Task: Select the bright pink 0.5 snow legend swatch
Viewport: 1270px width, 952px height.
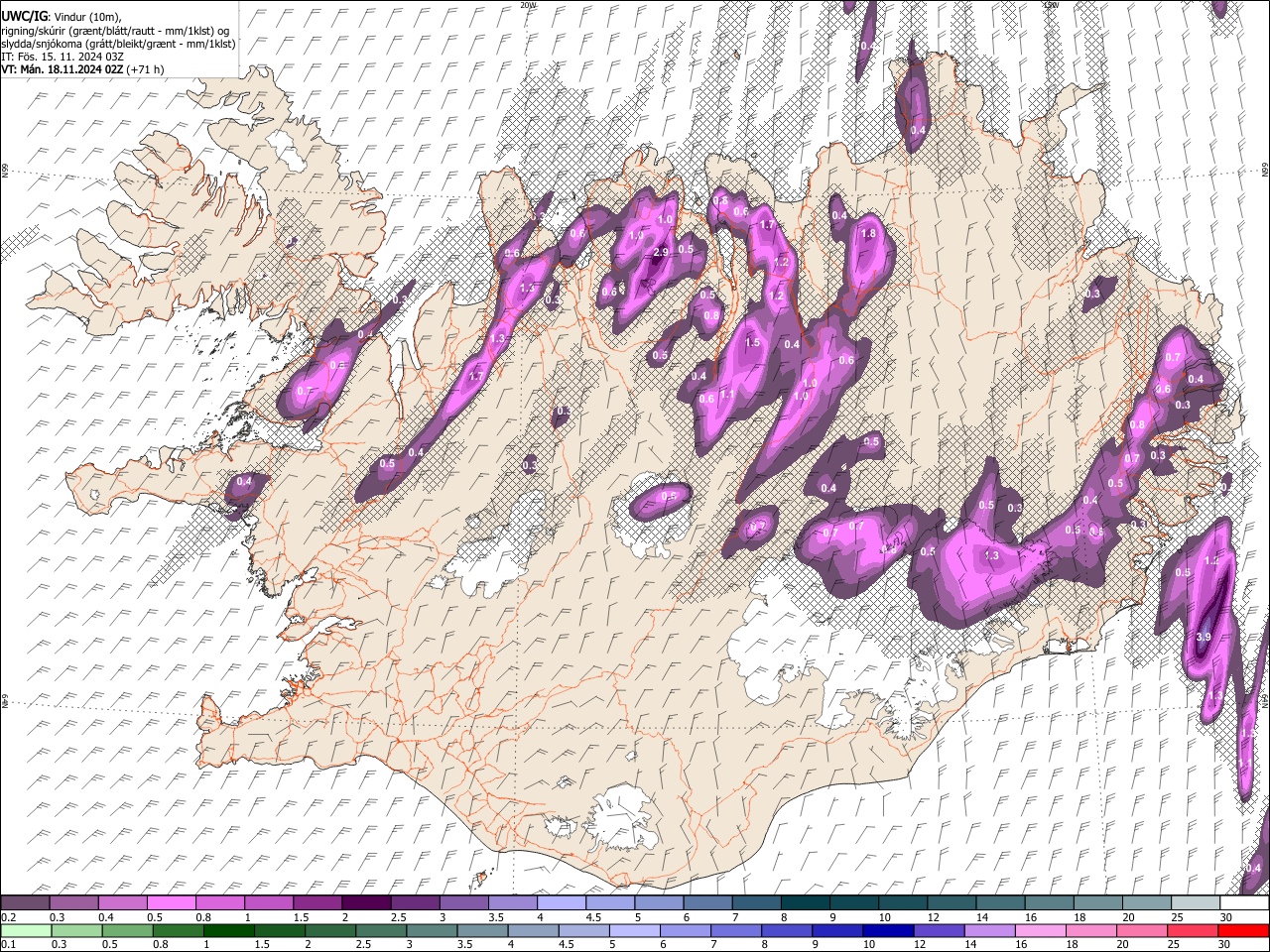Action: pyautogui.click(x=171, y=903)
